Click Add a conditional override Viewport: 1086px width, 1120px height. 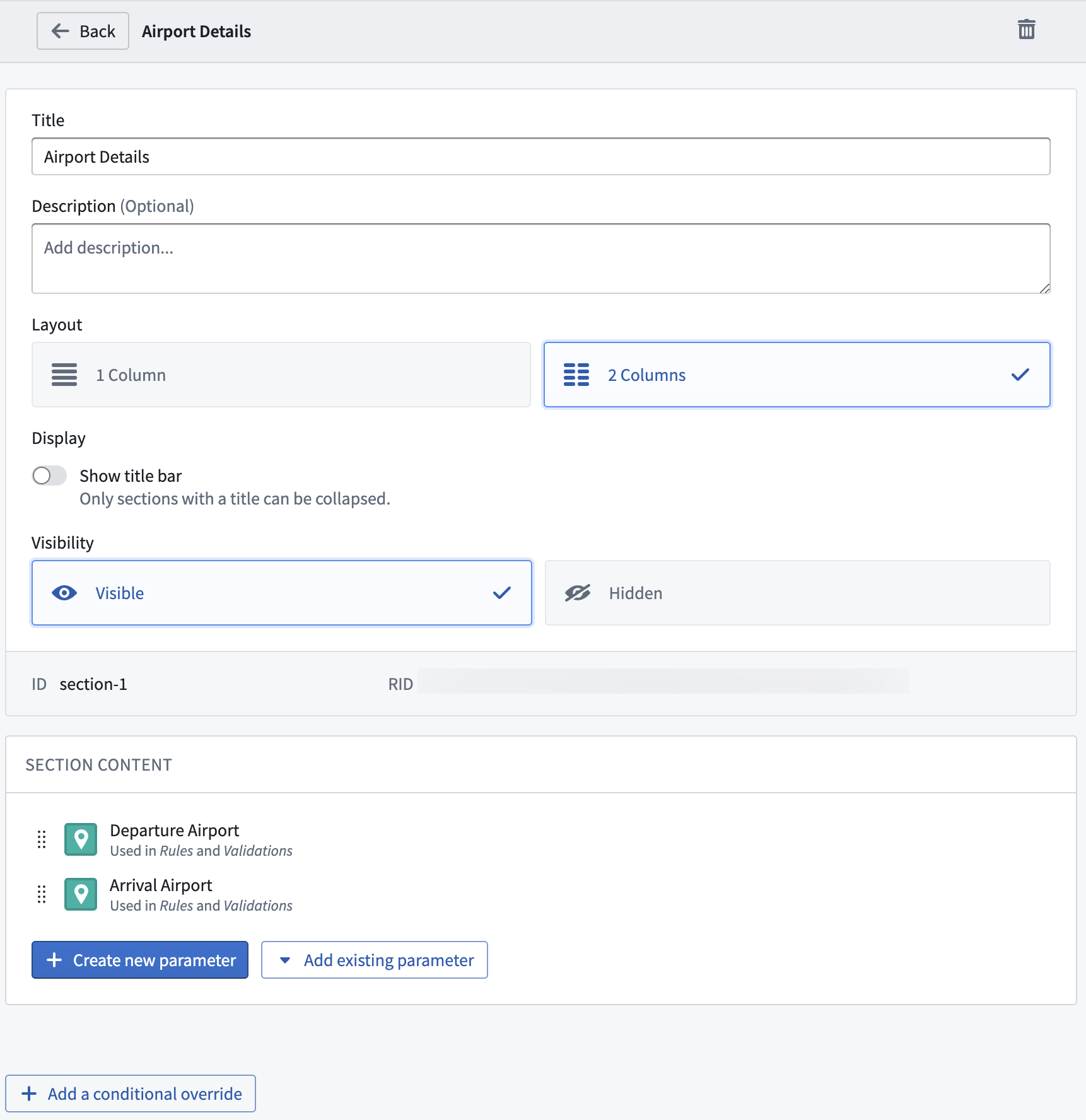coord(131,1094)
